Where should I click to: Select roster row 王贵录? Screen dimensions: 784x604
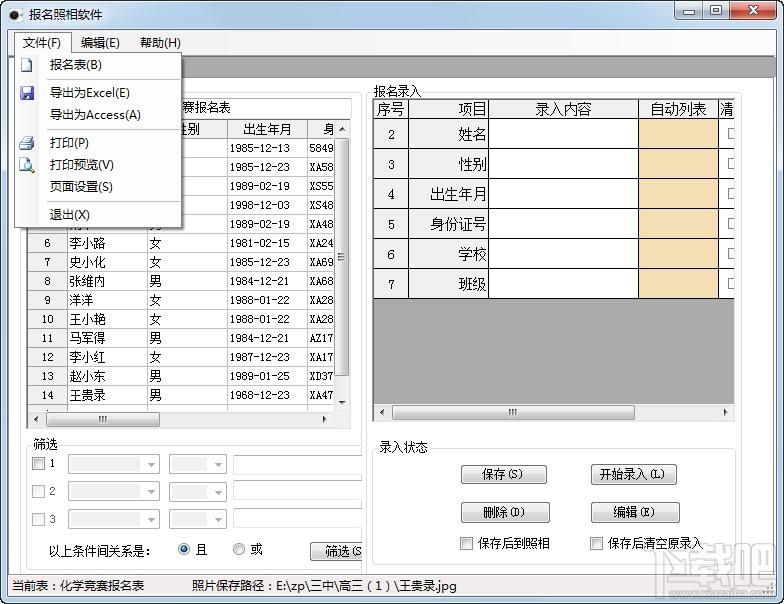(180, 396)
